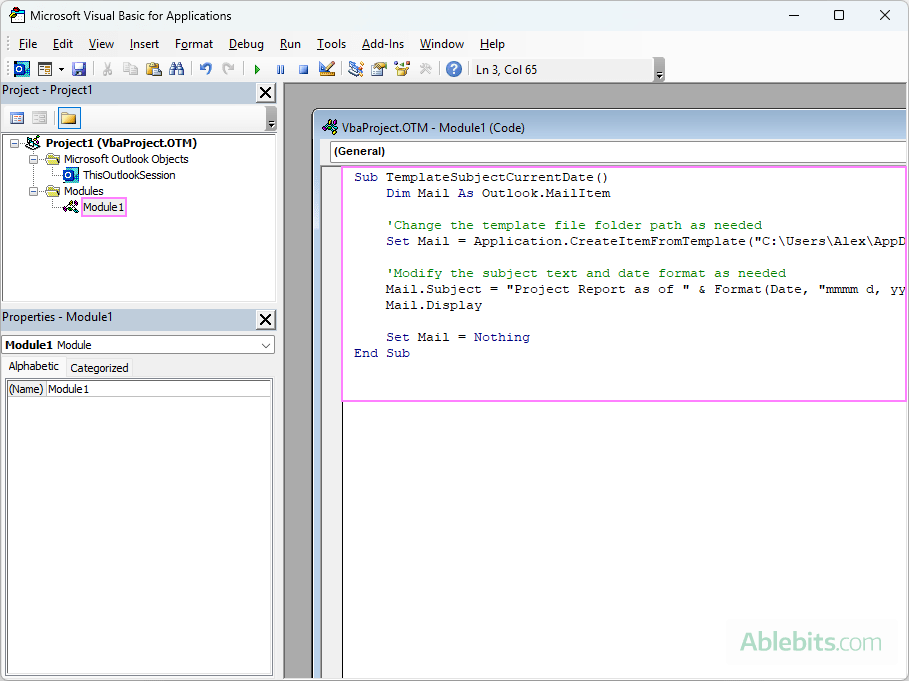Open the Window menu
Viewport: 909px width, 681px height.
[442, 44]
